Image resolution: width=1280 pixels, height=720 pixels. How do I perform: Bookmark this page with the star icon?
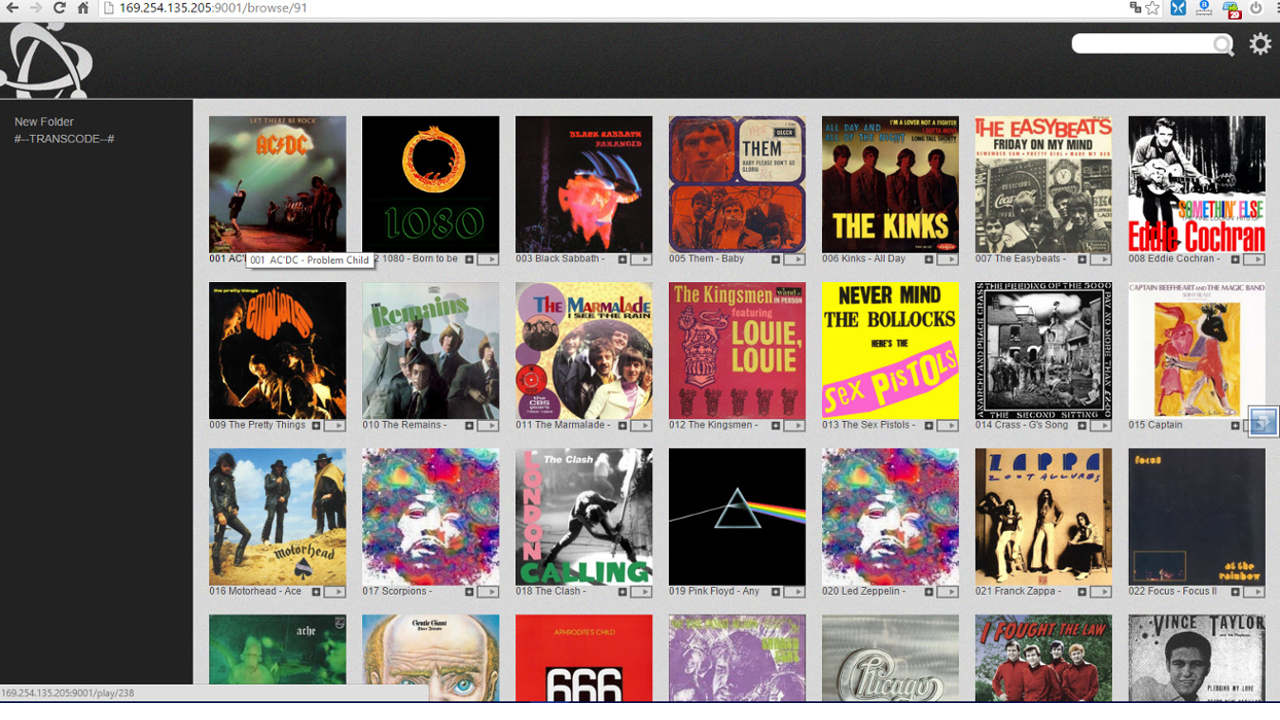1152,8
